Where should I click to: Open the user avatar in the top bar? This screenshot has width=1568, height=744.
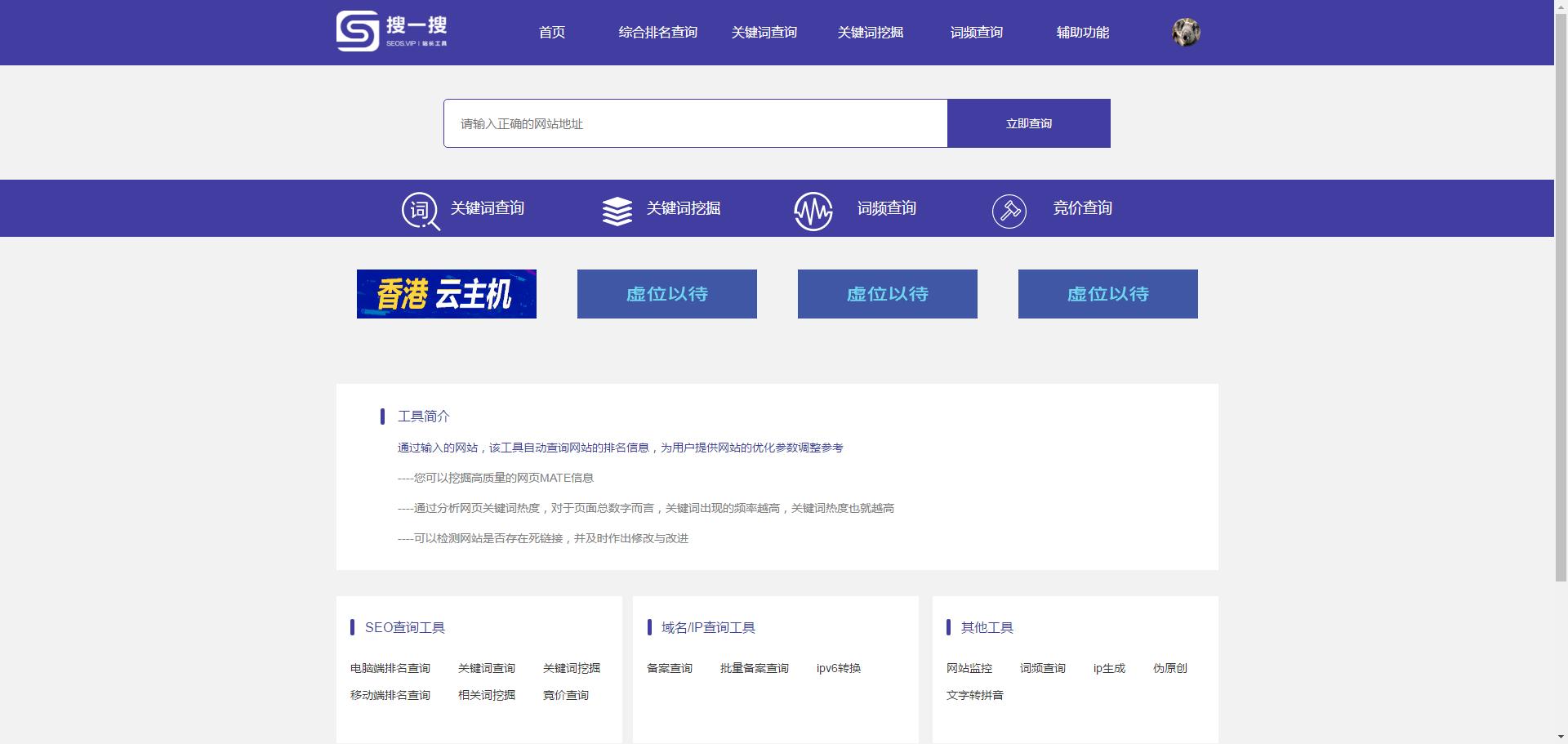(x=1186, y=32)
